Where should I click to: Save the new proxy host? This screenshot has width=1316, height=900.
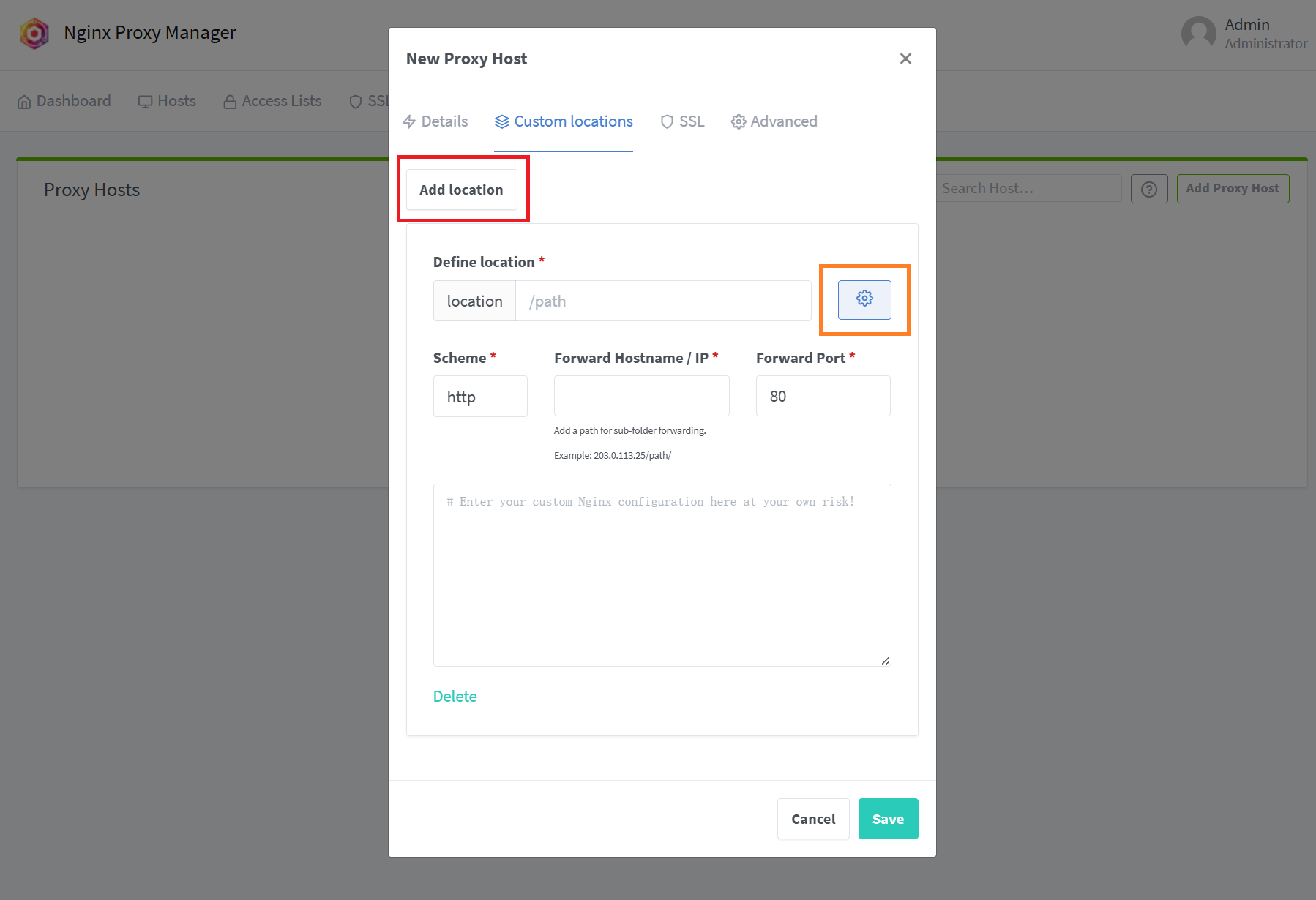(888, 819)
